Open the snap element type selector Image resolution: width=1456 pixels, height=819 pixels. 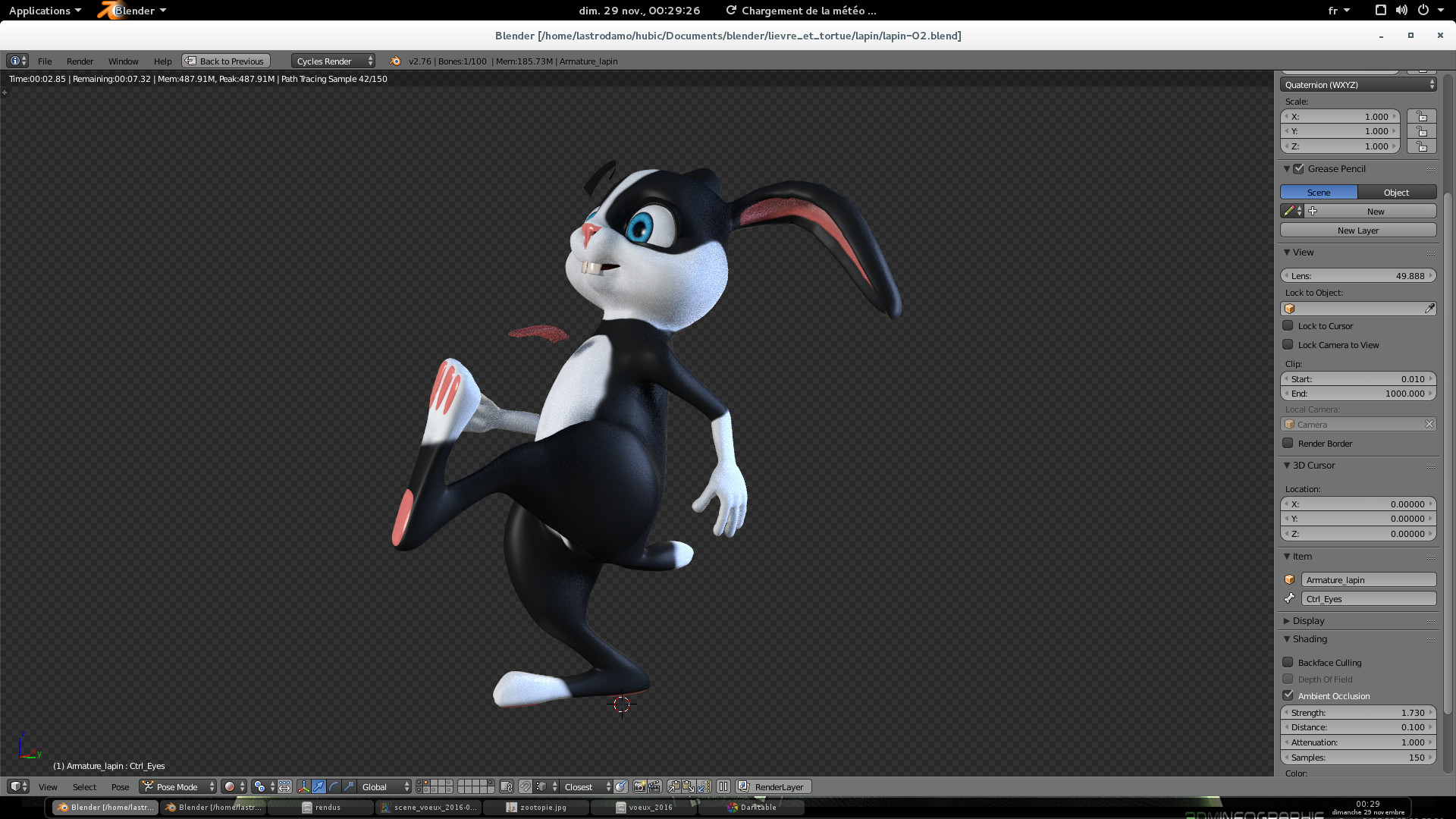[546, 786]
